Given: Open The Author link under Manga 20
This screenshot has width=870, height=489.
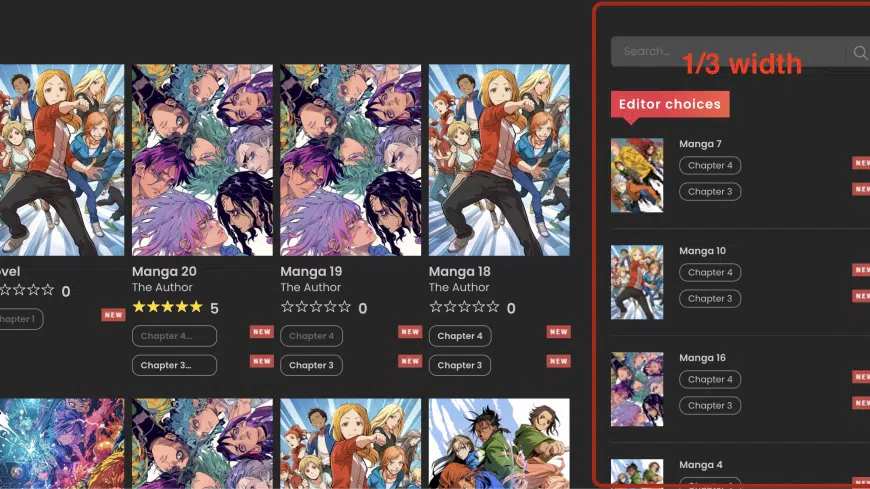Looking at the screenshot, I should click(162, 287).
